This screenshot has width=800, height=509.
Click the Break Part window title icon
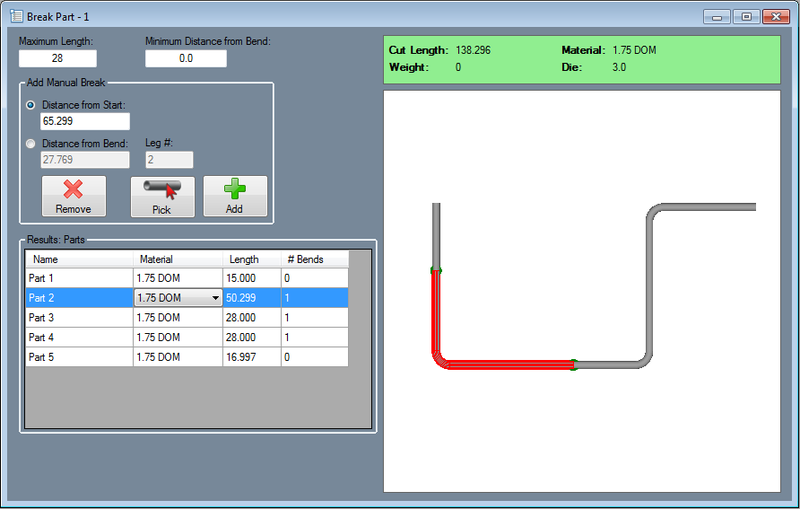(17, 16)
